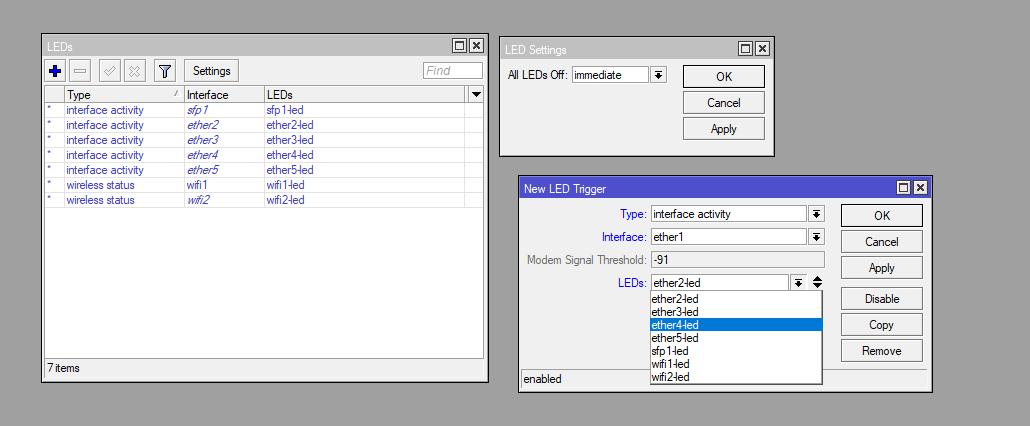Select the ether4 interface cell in table
Screen dimensions: 1030x426
pos(224,155)
